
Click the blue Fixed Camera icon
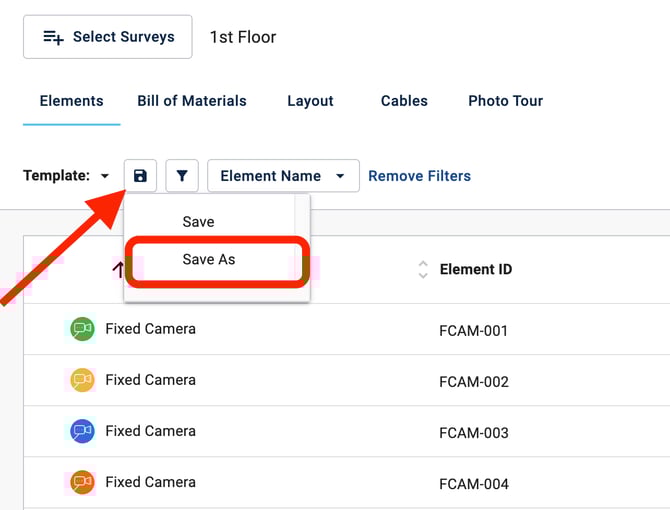(82, 431)
